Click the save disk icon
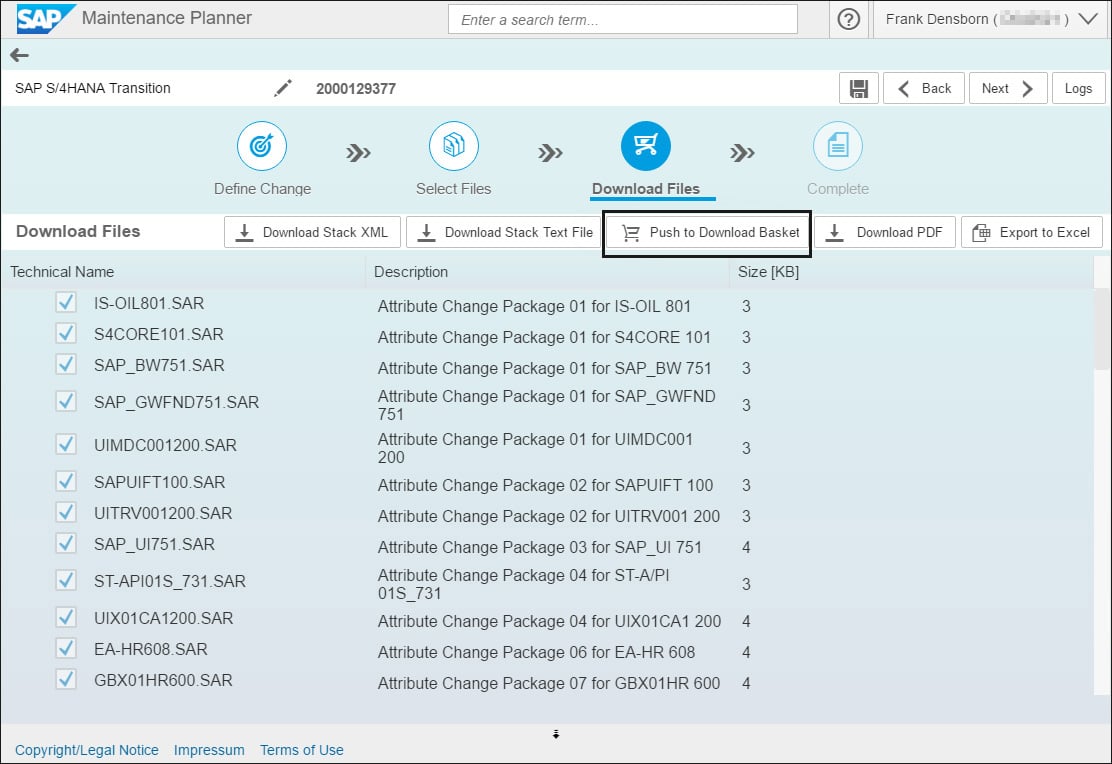 [x=858, y=88]
